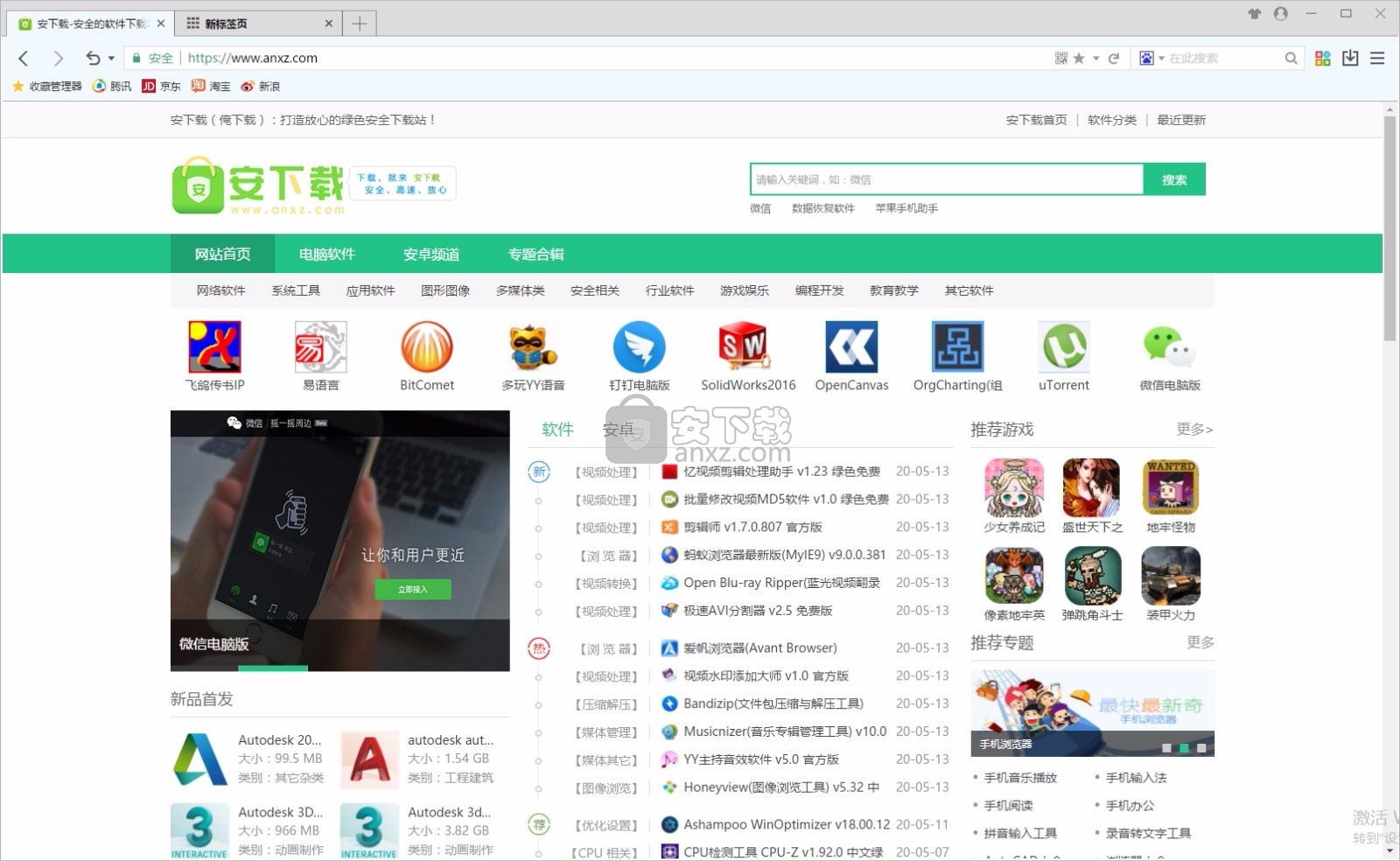Screen dimensions: 1400x861
Task: Click the uTorrent app icon
Action: [1063, 347]
